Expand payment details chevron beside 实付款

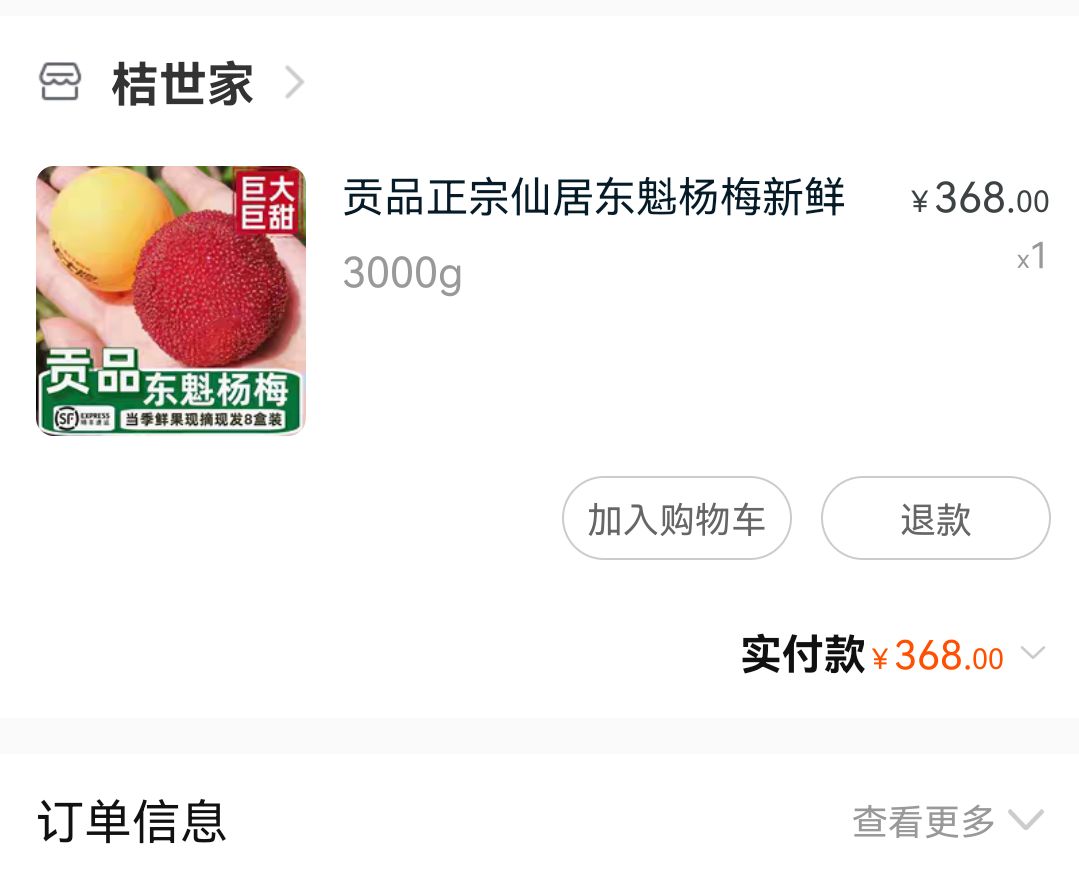click(1034, 652)
